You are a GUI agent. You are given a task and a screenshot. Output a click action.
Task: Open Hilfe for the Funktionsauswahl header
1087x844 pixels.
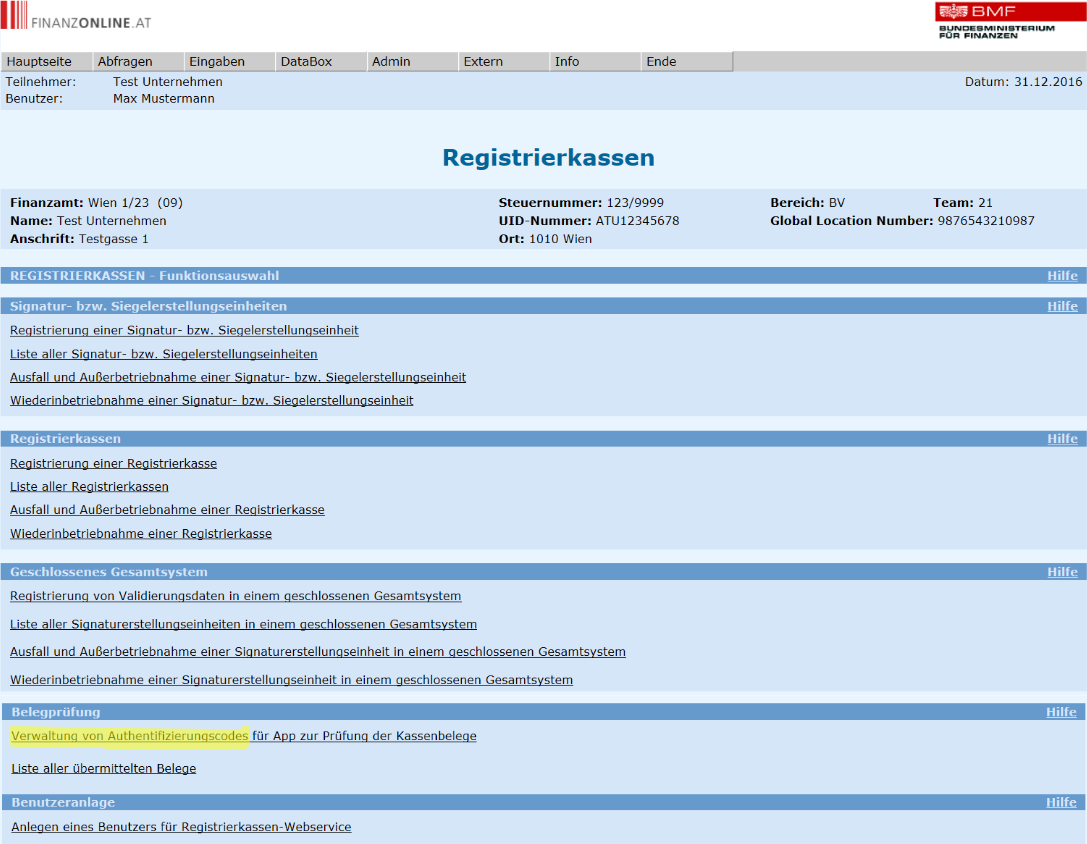(1062, 276)
